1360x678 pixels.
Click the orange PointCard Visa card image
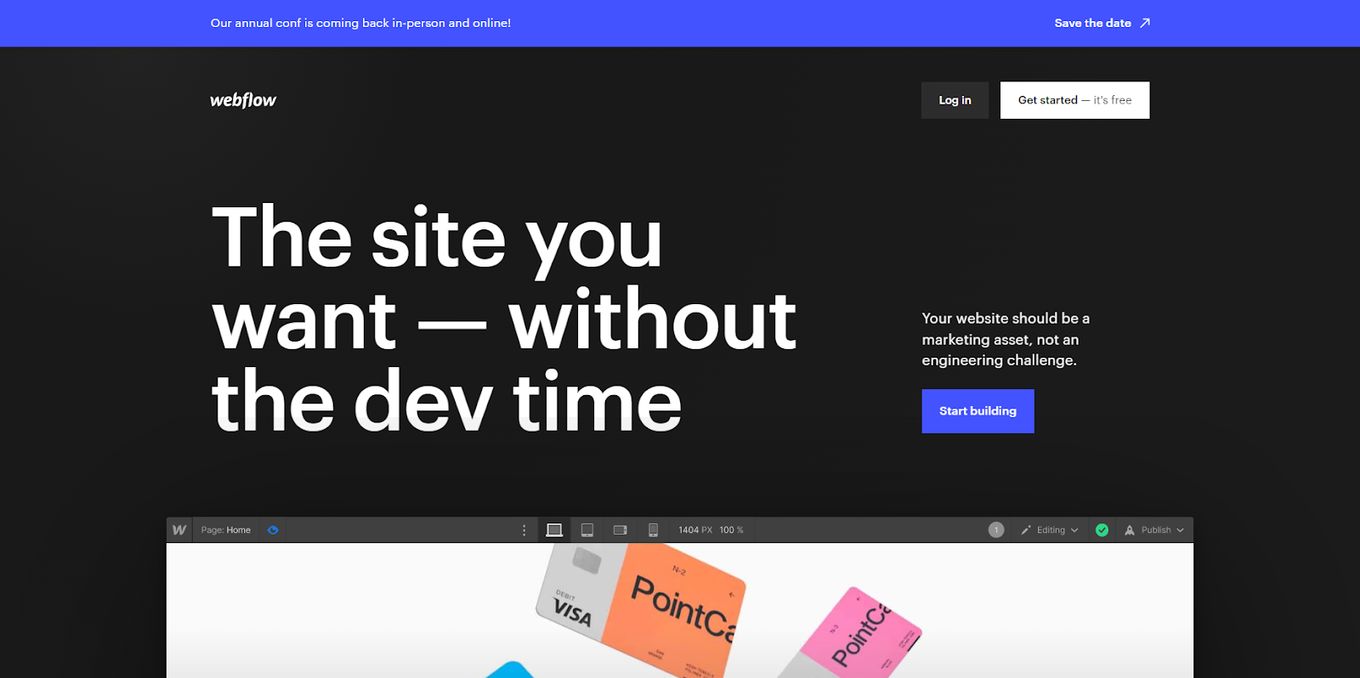pos(640,608)
